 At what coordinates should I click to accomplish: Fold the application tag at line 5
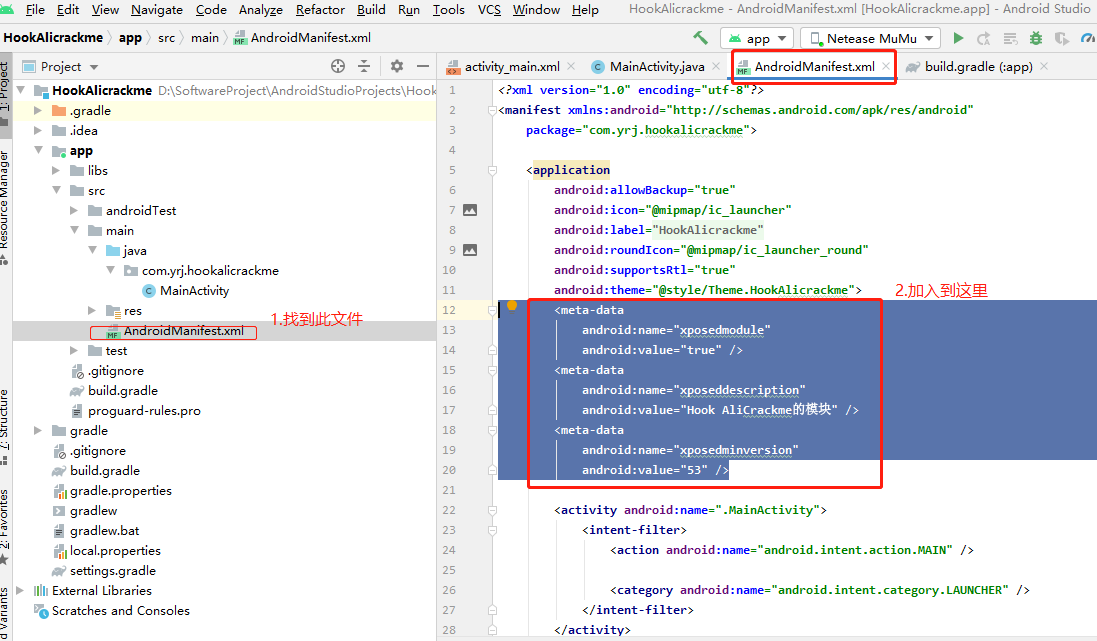click(493, 170)
